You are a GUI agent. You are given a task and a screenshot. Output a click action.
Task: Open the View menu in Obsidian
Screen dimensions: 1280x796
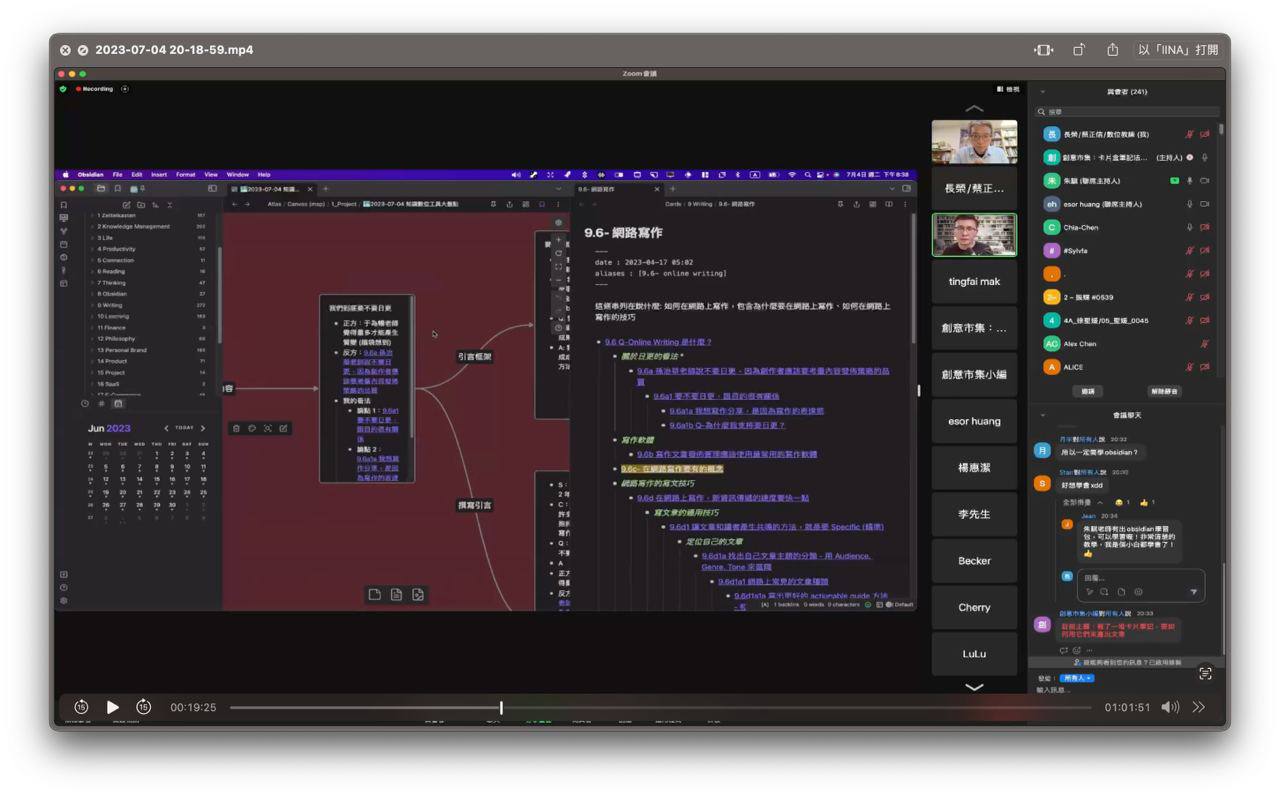pyautogui.click(x=211, y=174)
